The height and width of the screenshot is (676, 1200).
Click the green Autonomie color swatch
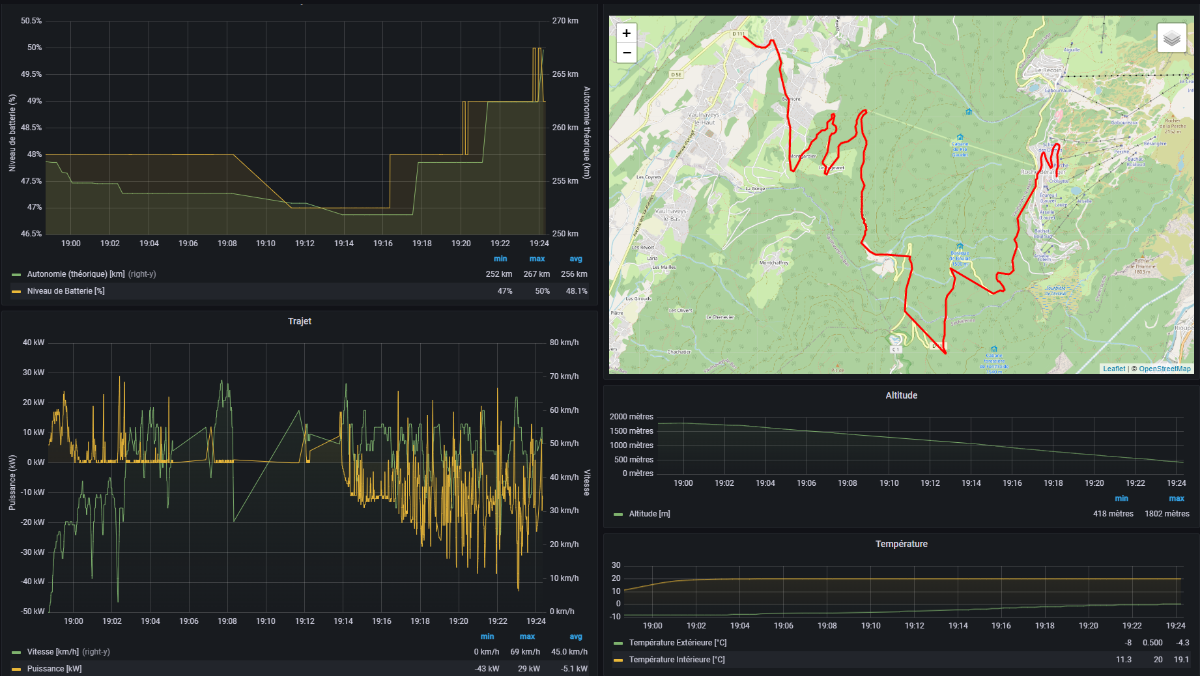tap(16, 273)
